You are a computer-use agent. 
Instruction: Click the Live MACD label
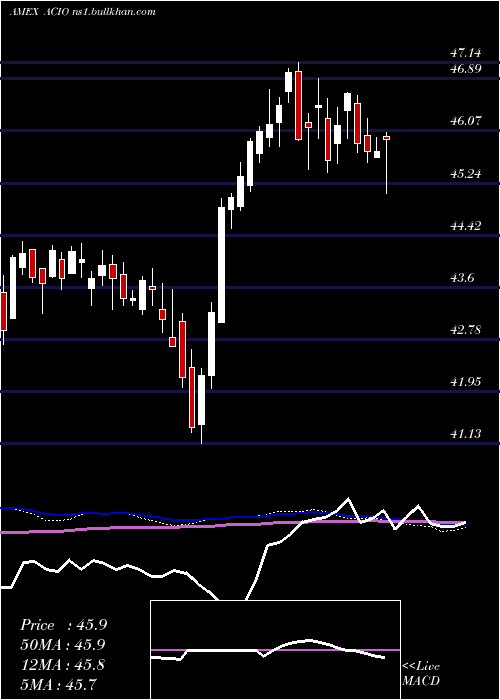tap(421, 673)
